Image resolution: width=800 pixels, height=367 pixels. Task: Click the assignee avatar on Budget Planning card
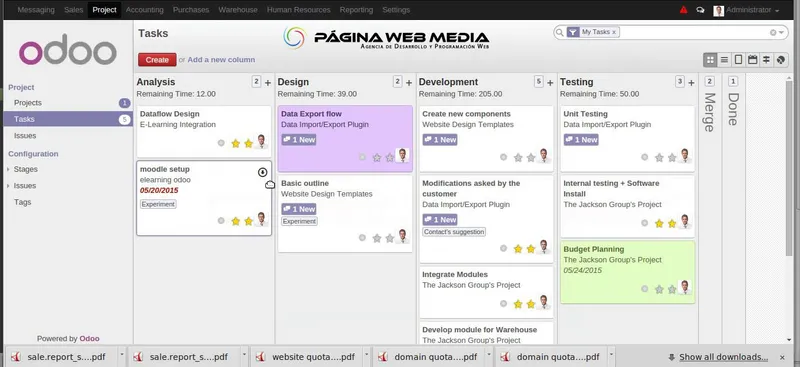(x=685, y=287)
